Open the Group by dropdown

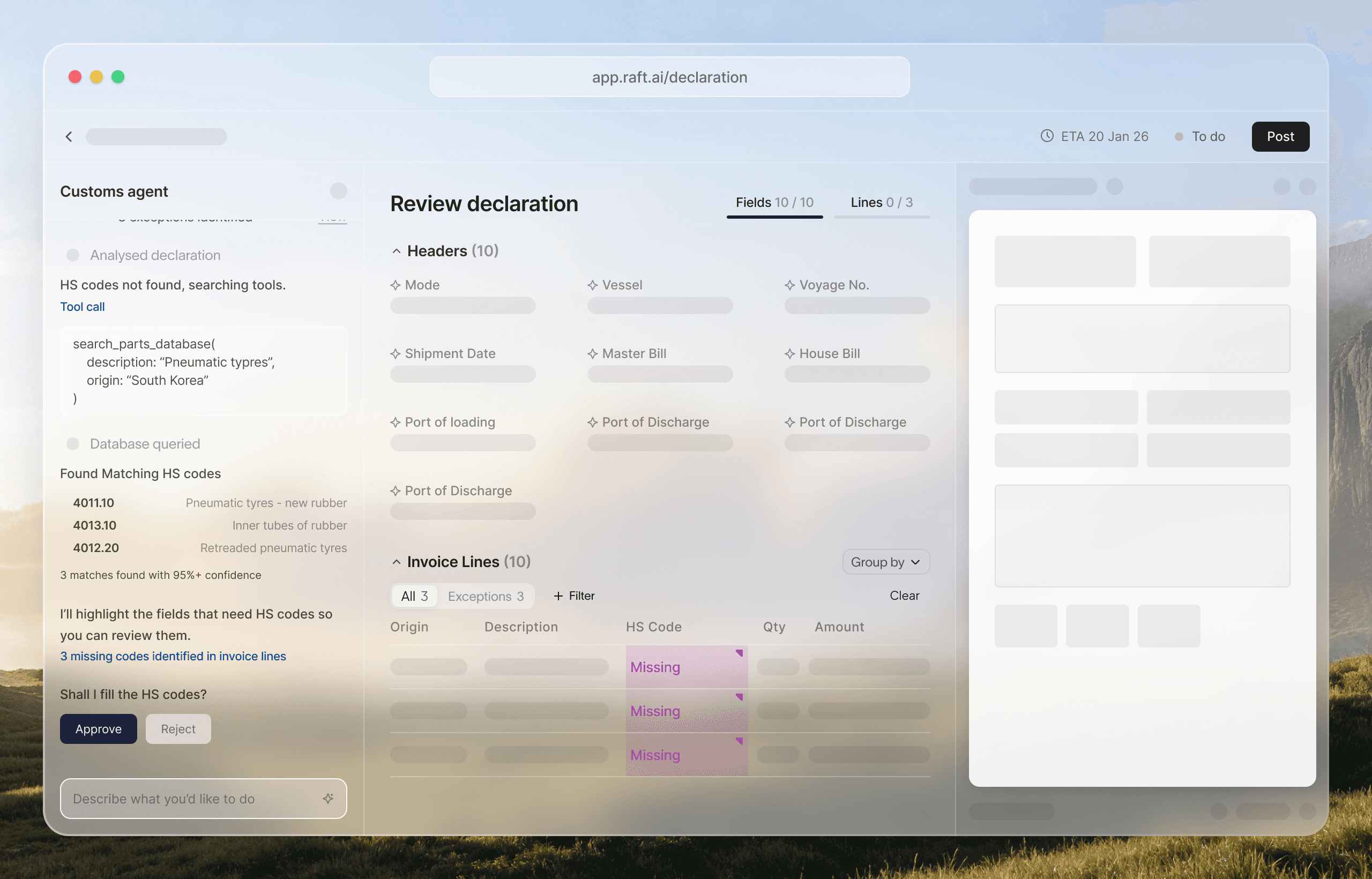[x=885, y=562]
